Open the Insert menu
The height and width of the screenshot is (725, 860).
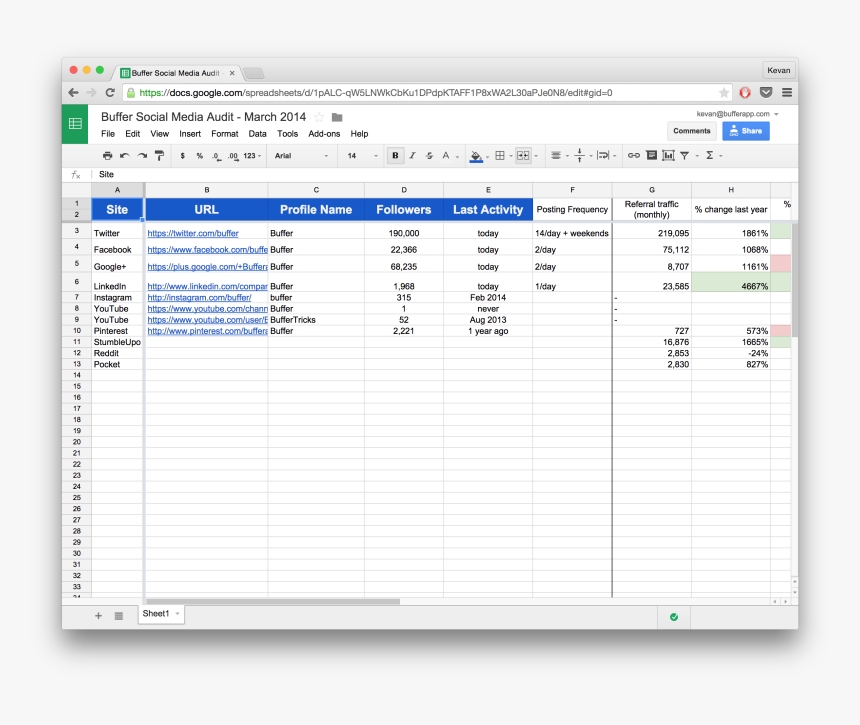(190, 134)
